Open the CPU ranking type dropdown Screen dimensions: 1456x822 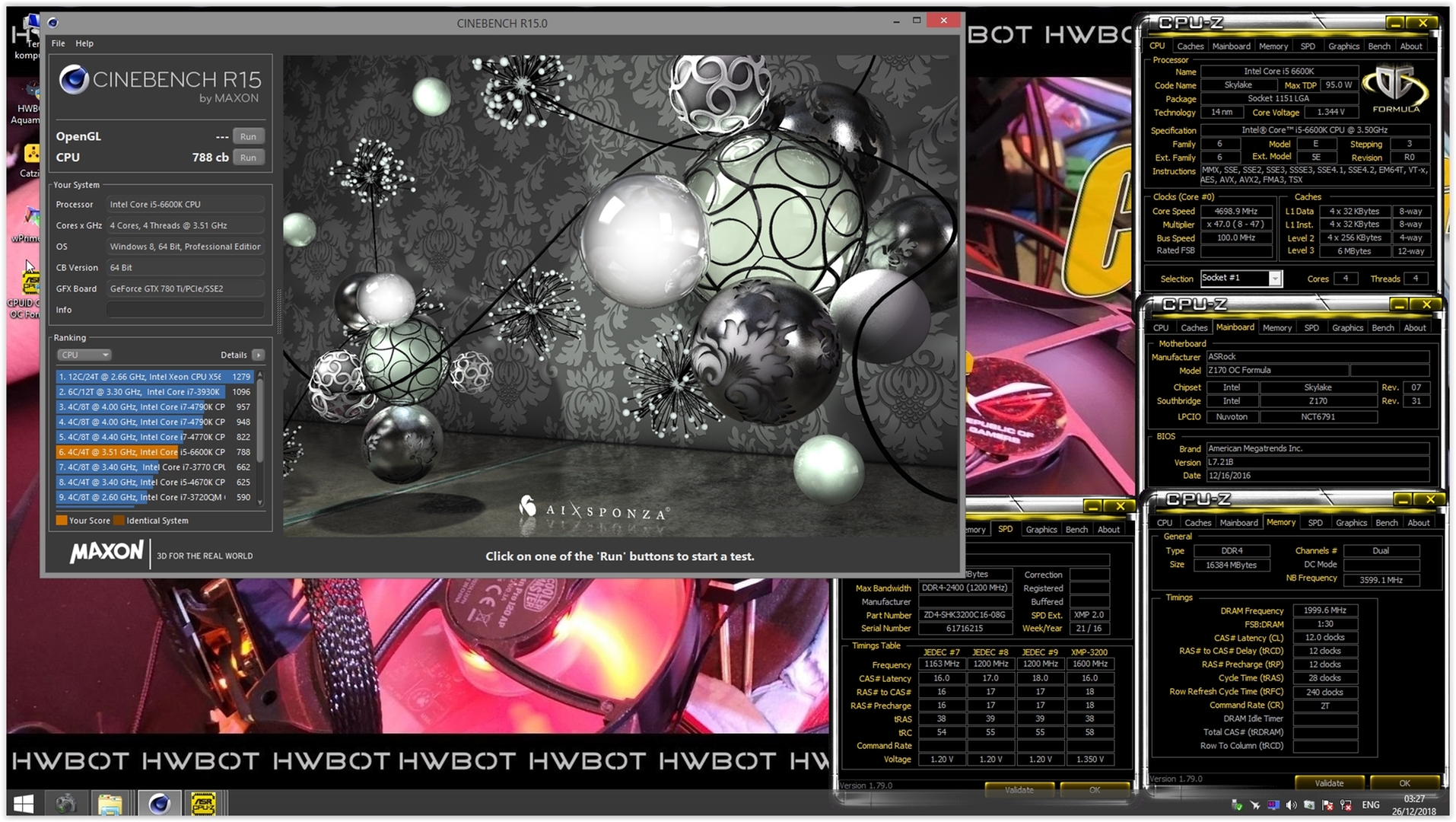point(84,355)
